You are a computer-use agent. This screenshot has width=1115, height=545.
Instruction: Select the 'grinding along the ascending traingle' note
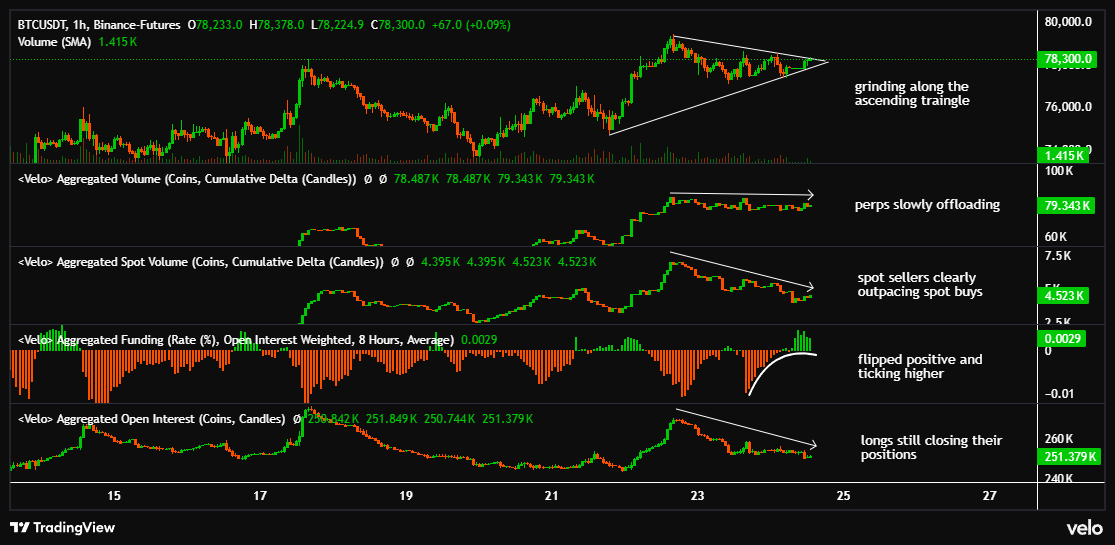tap(912, 94)
